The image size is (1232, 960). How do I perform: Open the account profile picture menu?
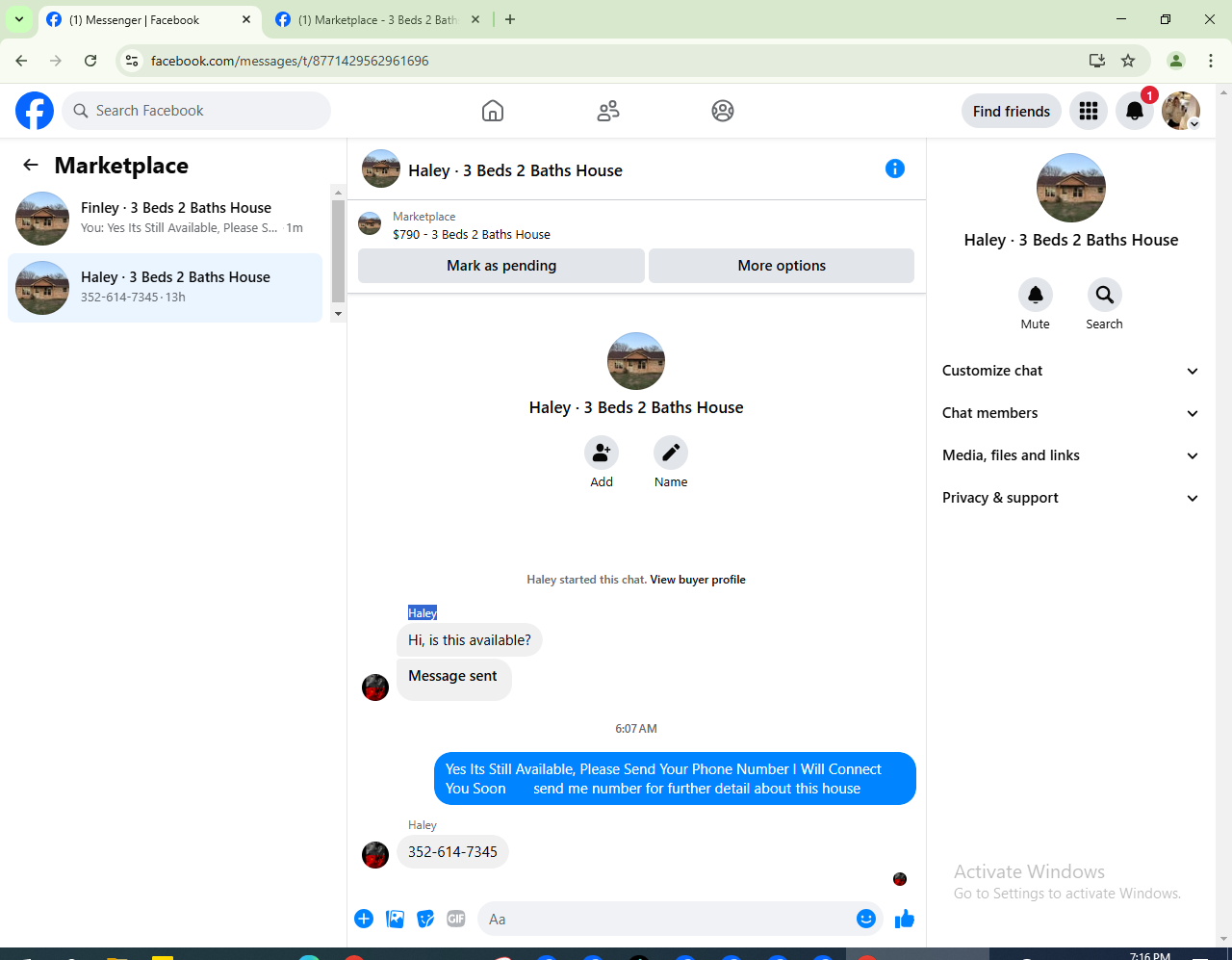(1181, 111)
